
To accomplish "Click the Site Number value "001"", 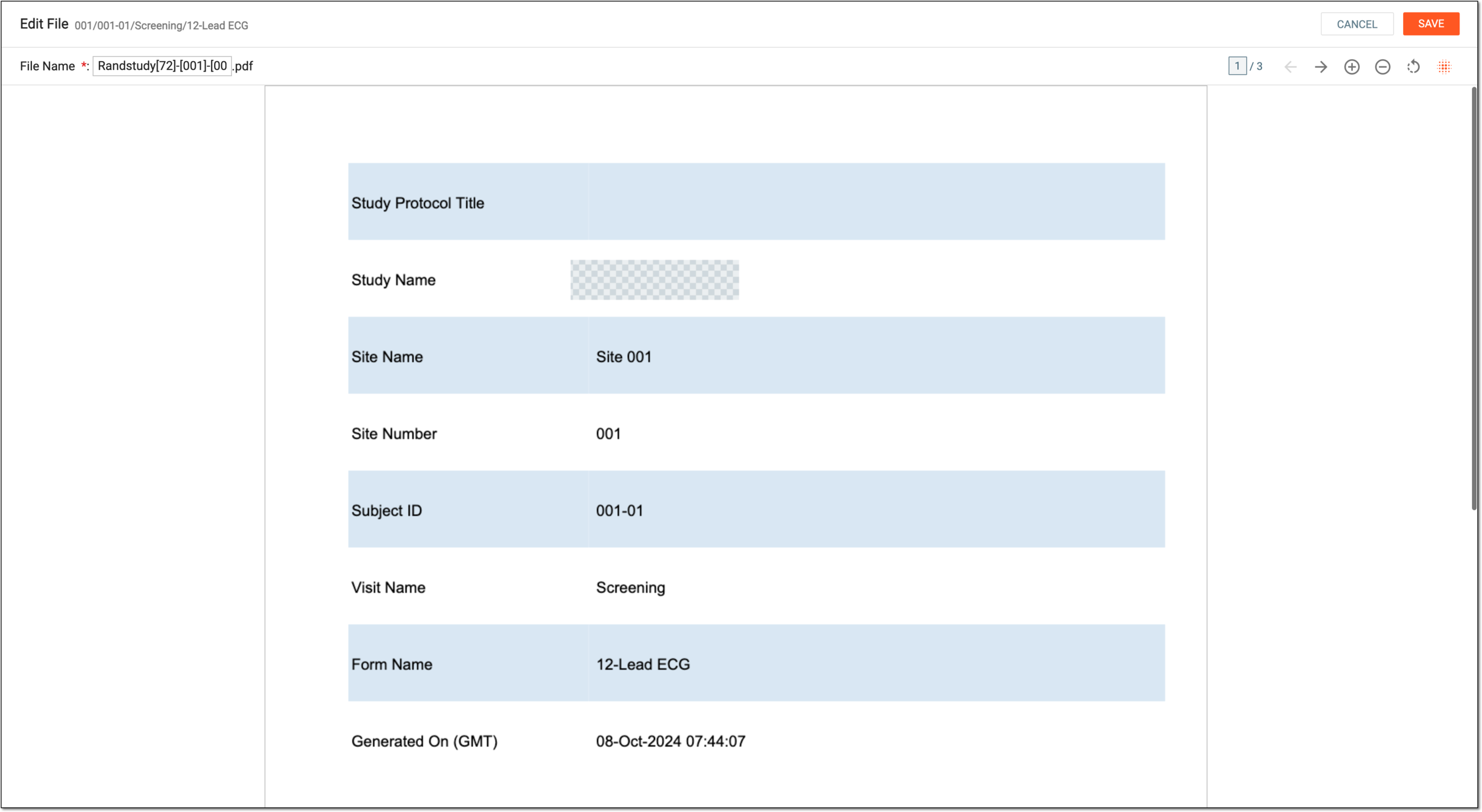I will click(608, 434).
